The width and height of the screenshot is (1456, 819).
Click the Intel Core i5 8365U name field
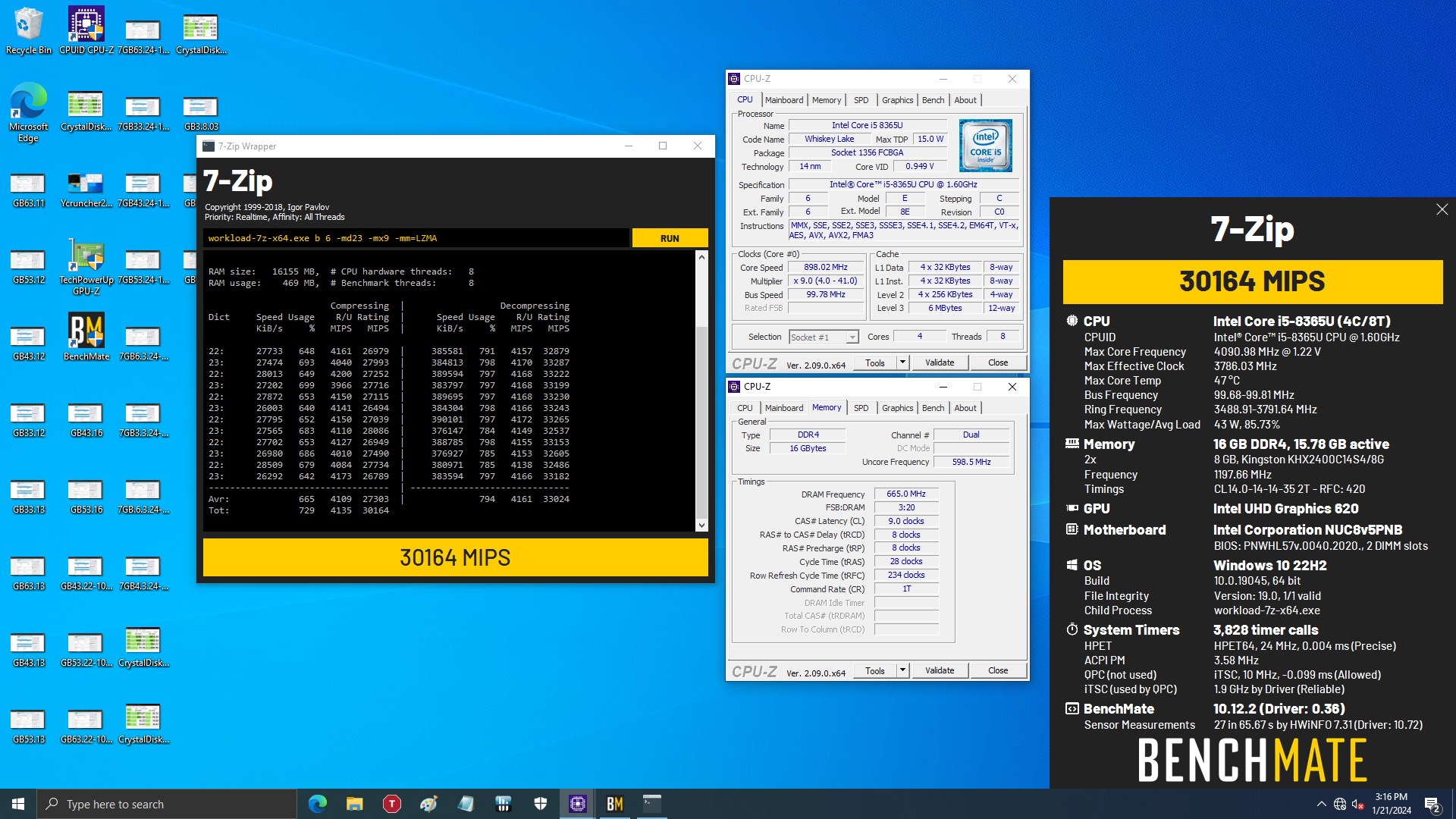click(x=867, y=125)
